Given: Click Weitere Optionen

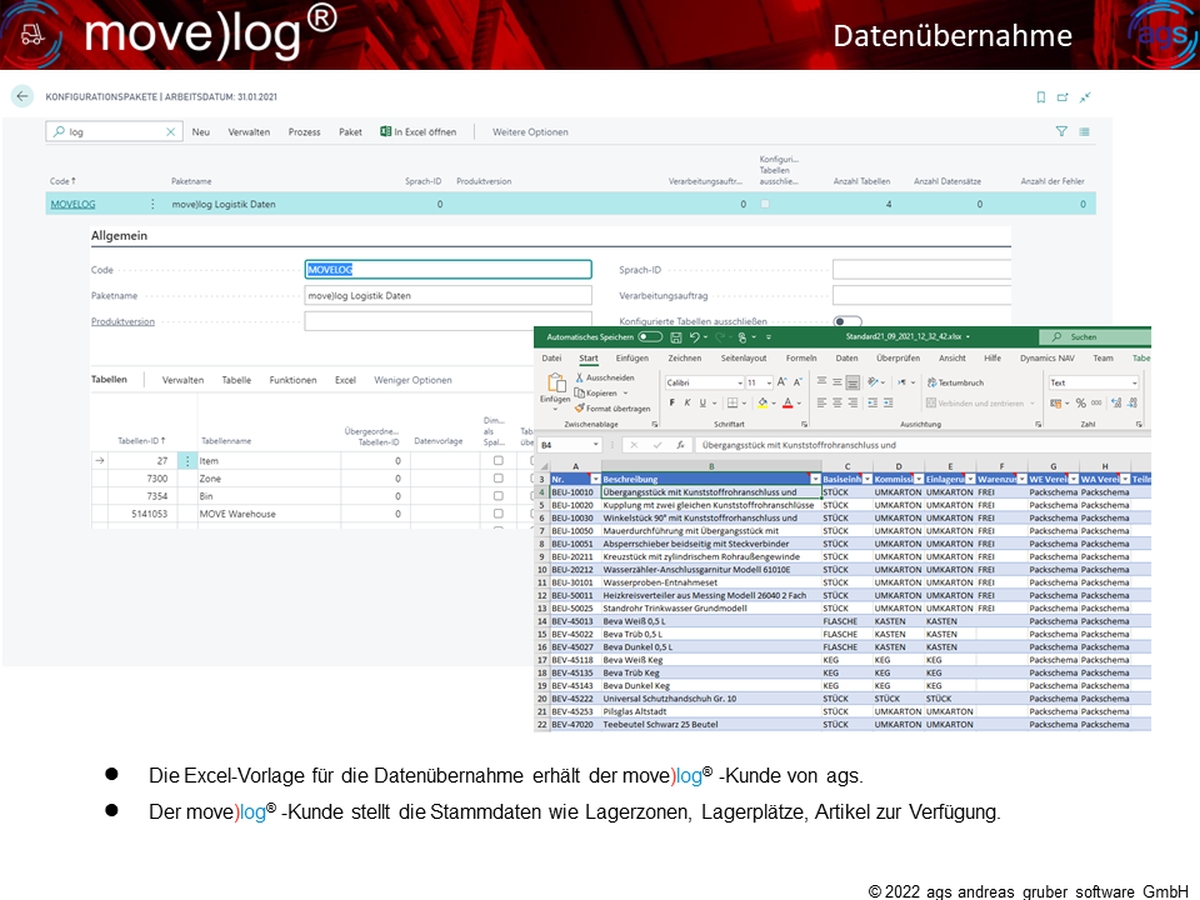Looking at the screenshot, I should (530, 132).
